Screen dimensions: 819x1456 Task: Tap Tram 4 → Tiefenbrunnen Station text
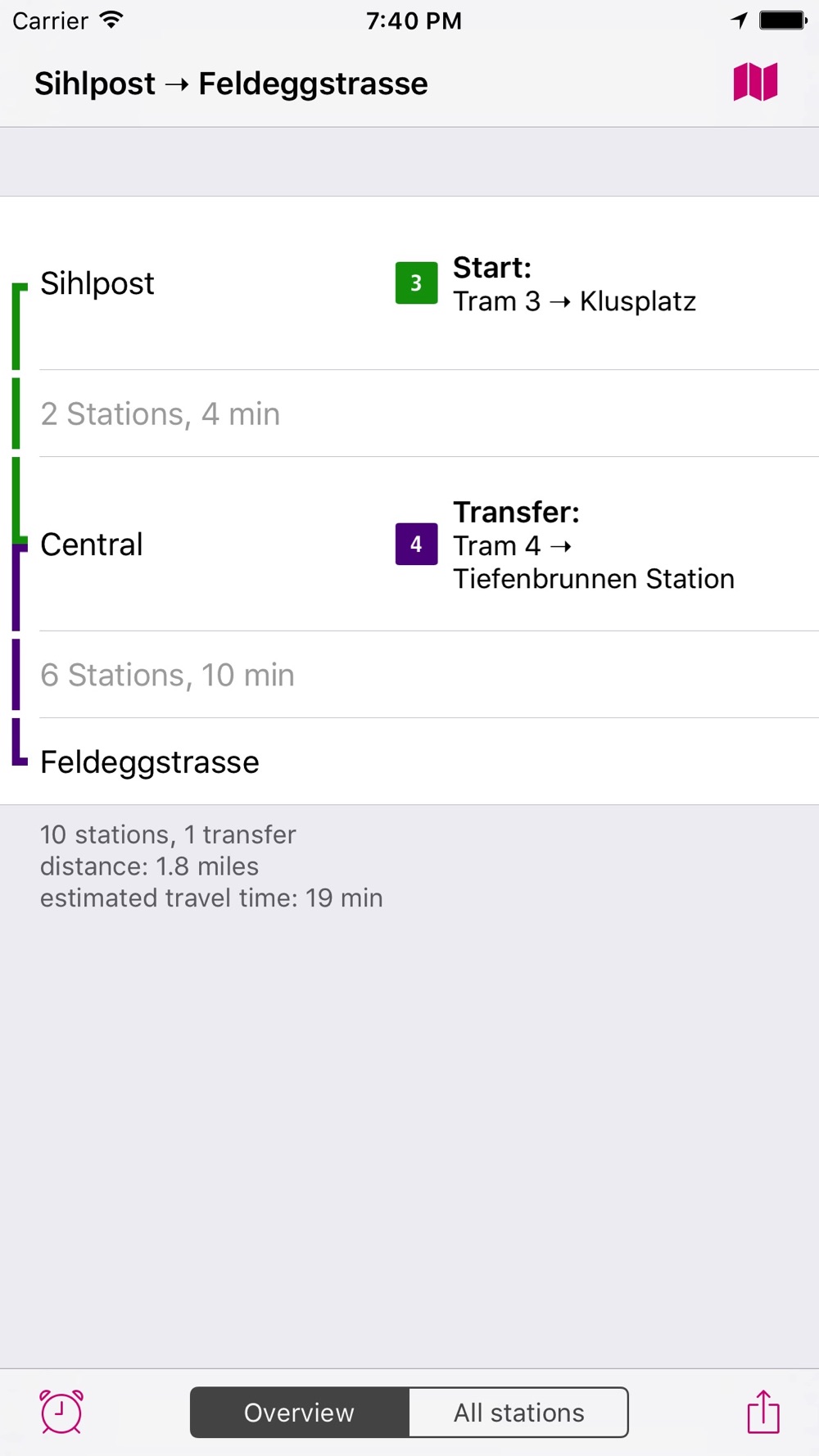click(x=594, y=562)
